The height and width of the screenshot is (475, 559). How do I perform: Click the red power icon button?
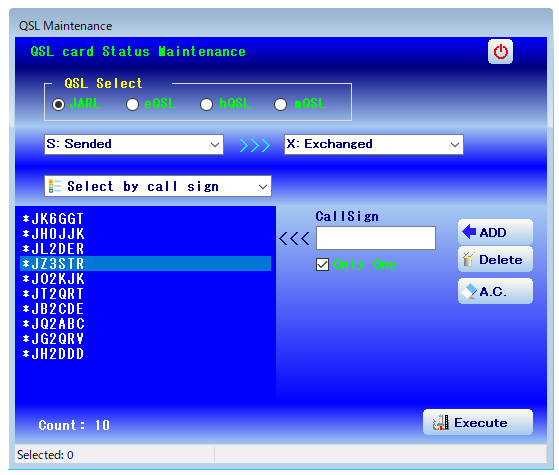(500, 52)
